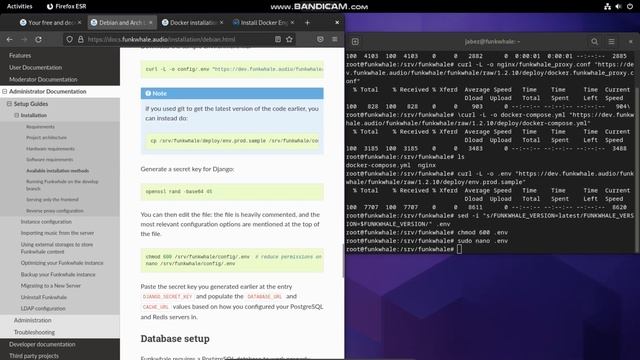Open terminal hamburger menu
Image resolution: width=640 pixels, height=360 pixels.
(611, 42)
